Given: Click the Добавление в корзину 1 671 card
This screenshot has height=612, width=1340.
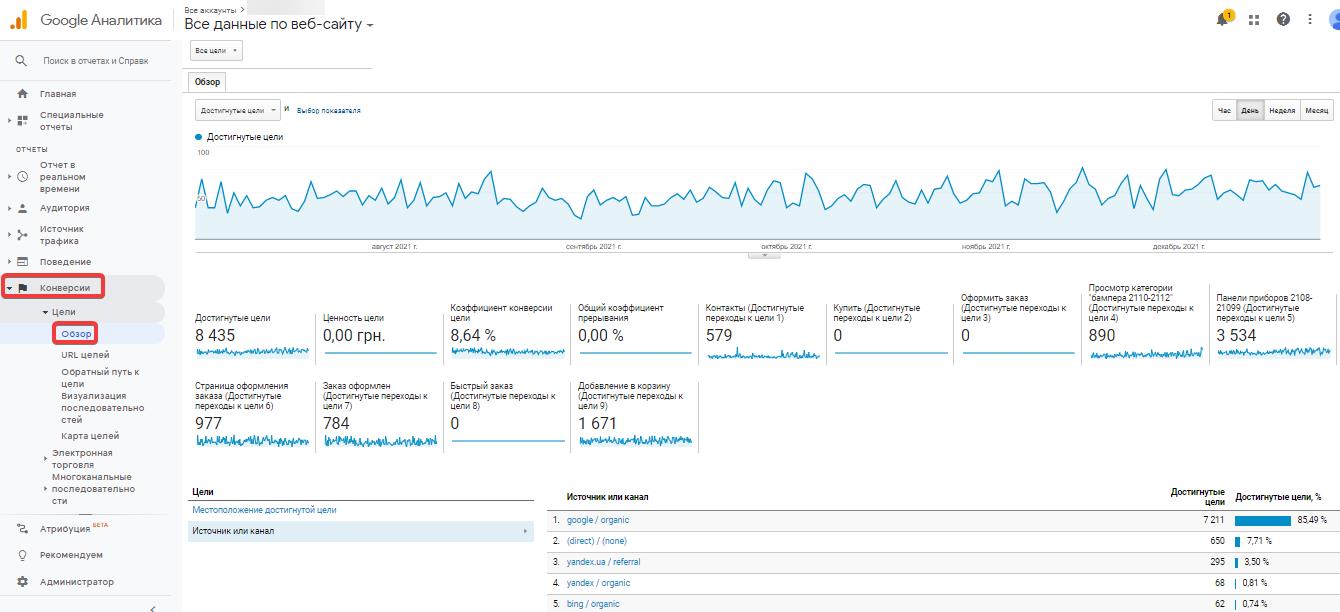Looking at the screenshot, I should coord(635,415).
